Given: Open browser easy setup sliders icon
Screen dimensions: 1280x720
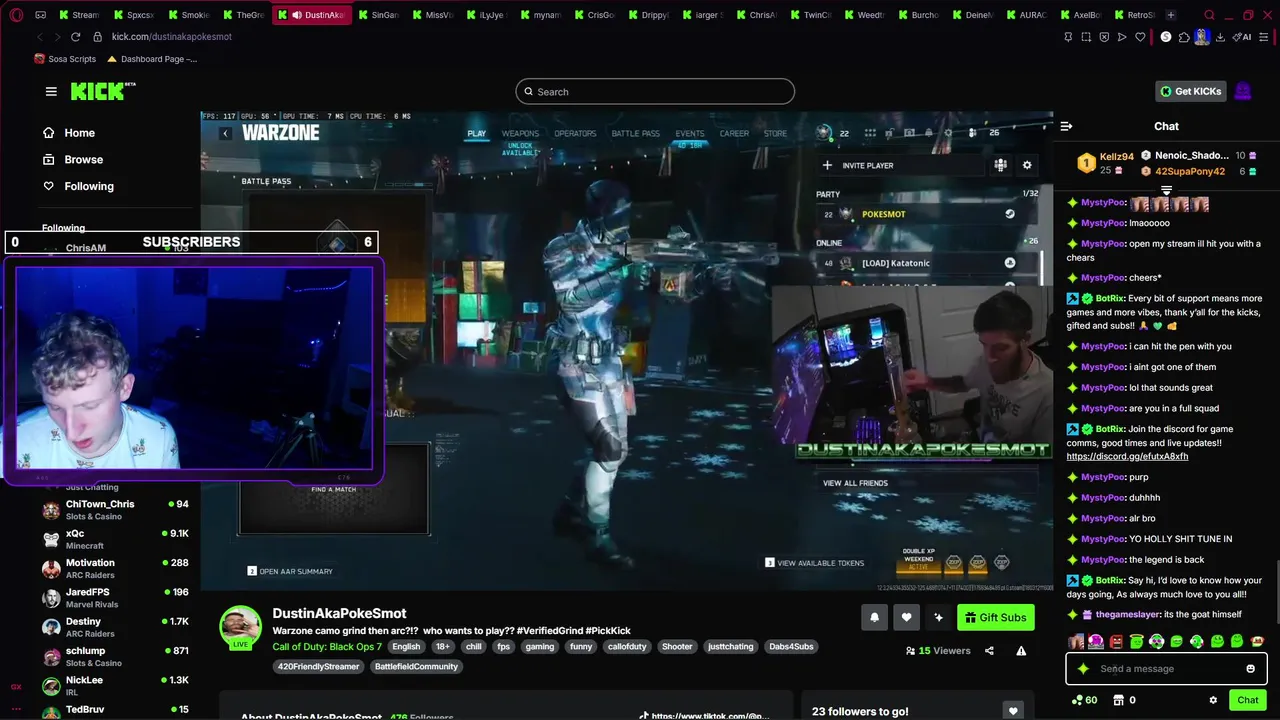Looking at the screenshot, I should tap(1265, 37).
